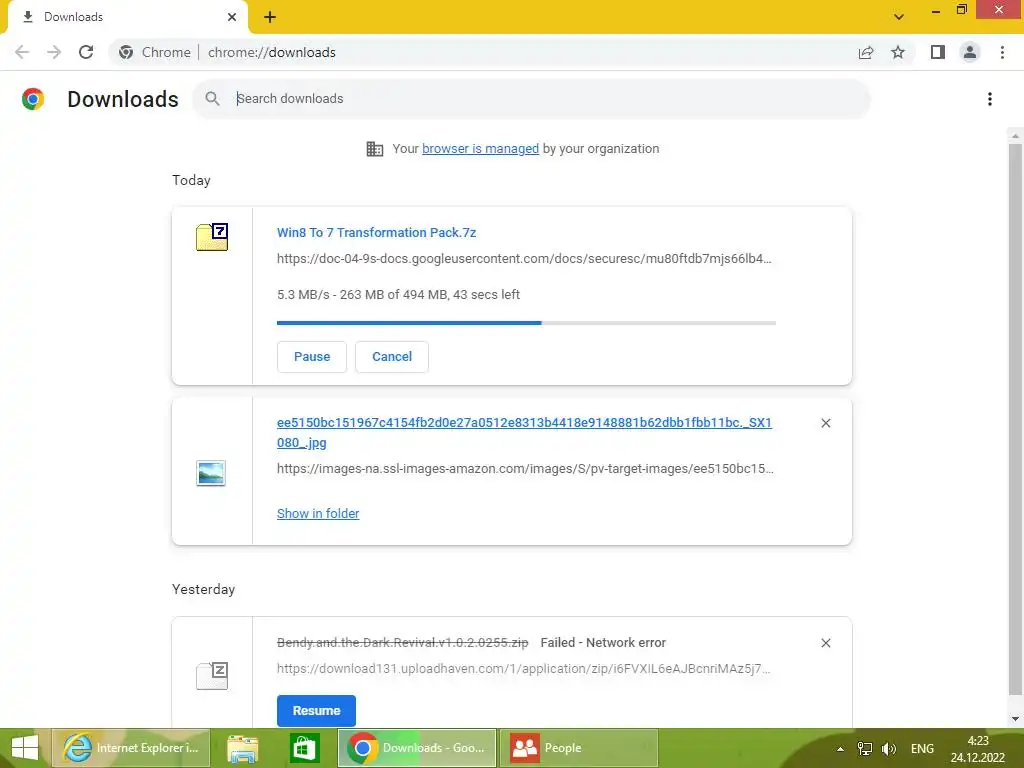This screenshot has width=1024, height=768.
Task: Click the images-na.ssl-images-amazon URL text
Action: pyautogui.click(x=525, y=469)
